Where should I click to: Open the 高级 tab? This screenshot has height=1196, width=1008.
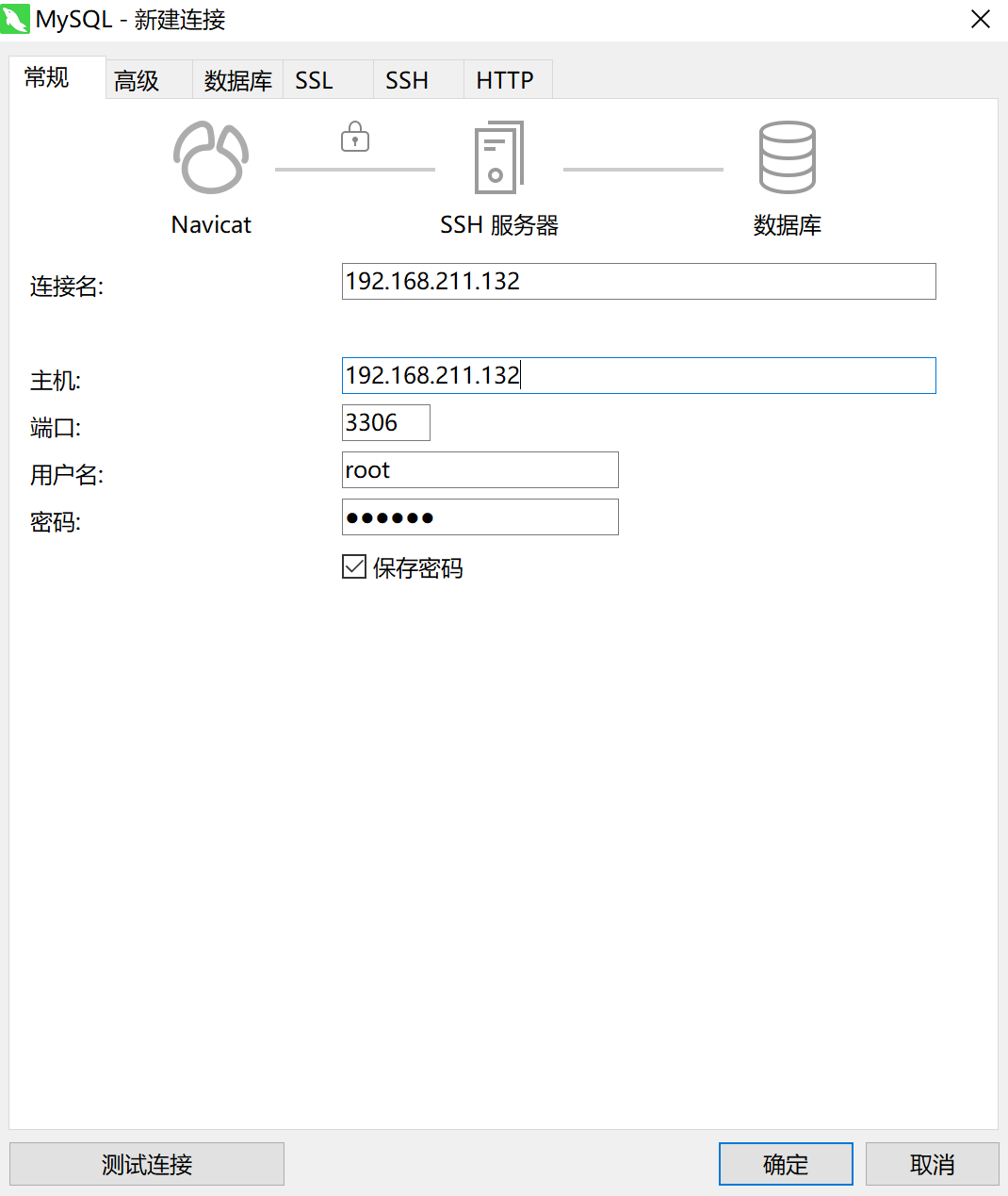coord(148,80)
